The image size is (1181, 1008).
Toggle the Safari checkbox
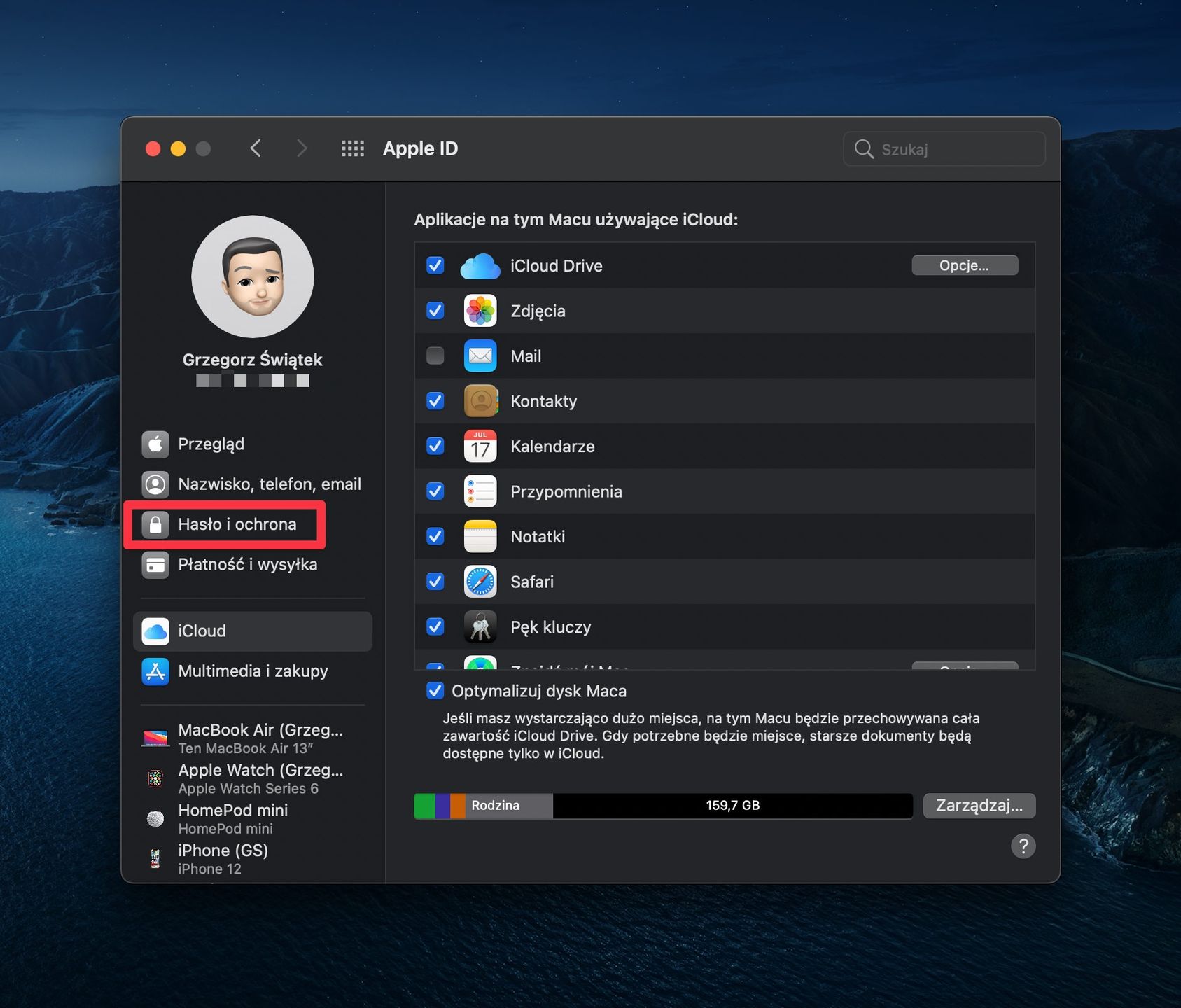point(435,582)
